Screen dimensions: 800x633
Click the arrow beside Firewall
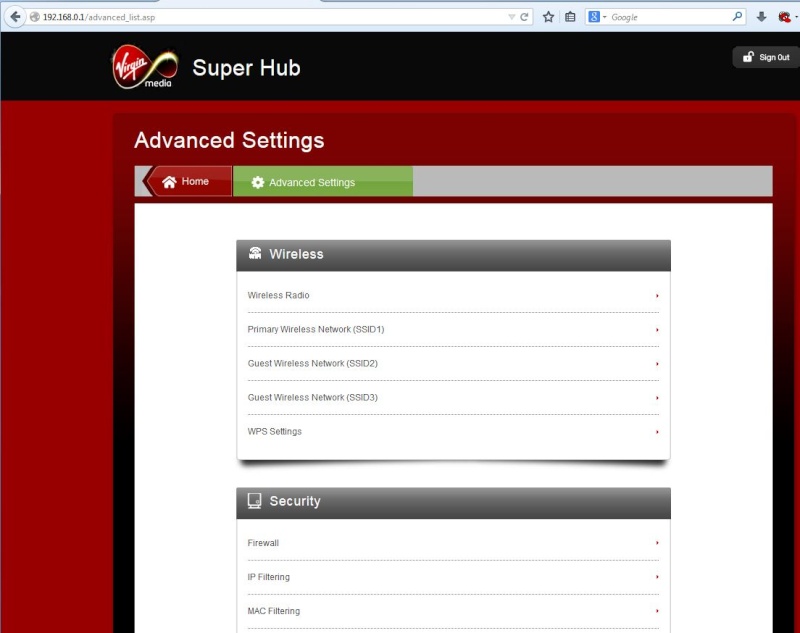click(657, 543)
